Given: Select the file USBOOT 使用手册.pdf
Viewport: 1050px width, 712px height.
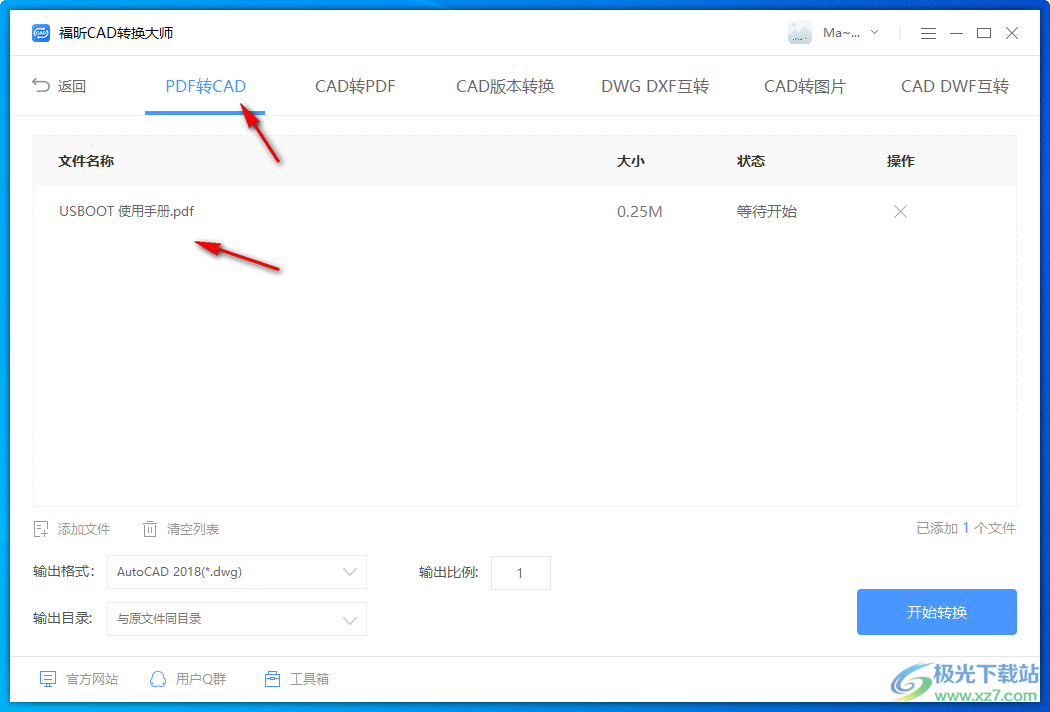Looking at the screenshot, I should point(127,212).
